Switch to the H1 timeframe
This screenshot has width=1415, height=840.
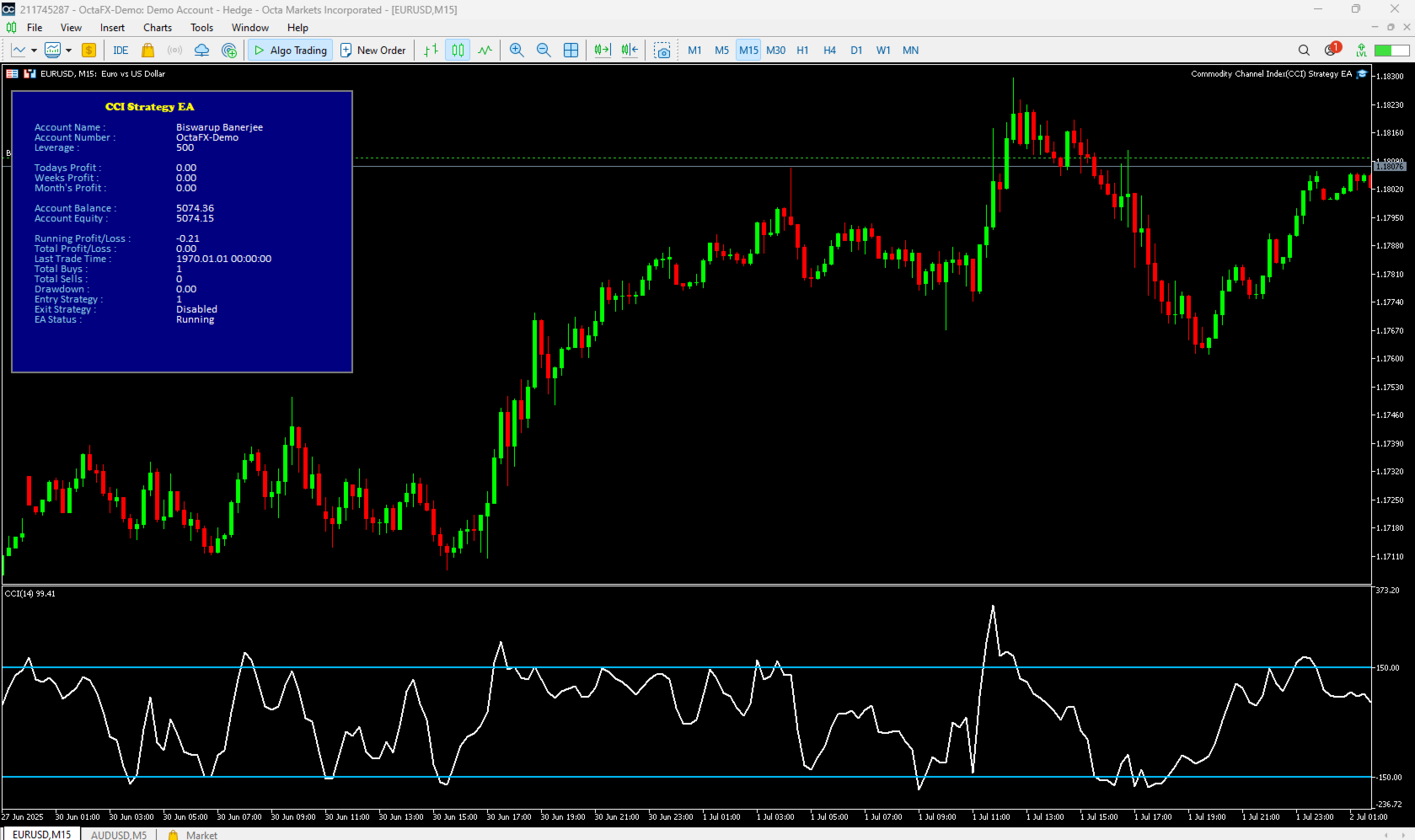tap(802, 50)
